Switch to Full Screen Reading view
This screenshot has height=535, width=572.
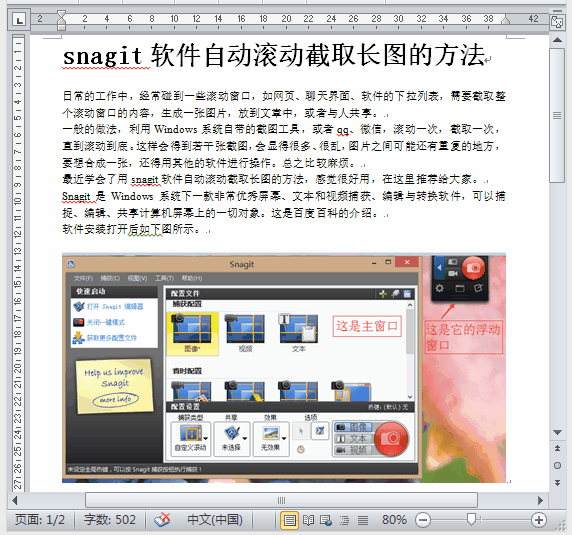308,520
